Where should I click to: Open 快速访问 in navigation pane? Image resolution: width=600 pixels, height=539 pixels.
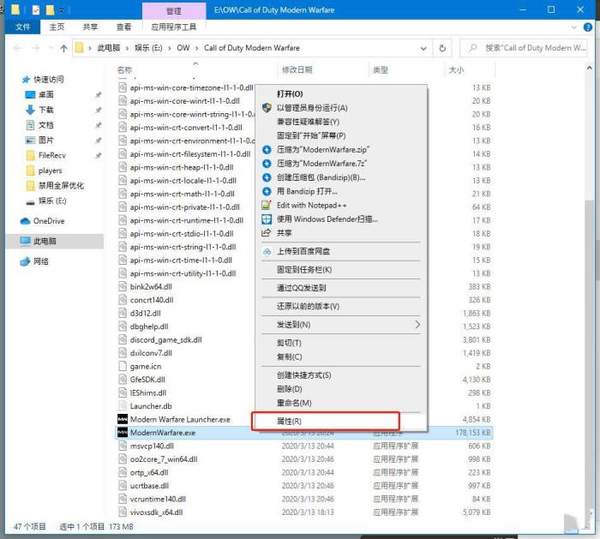tap(49, 79)
